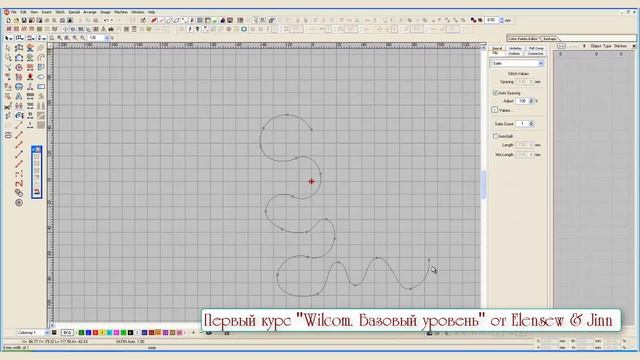Image resolution: width=640 pixels, height=360 pixels.
Task: Click the red anchor point on the curve
Action: click(311, 181)
